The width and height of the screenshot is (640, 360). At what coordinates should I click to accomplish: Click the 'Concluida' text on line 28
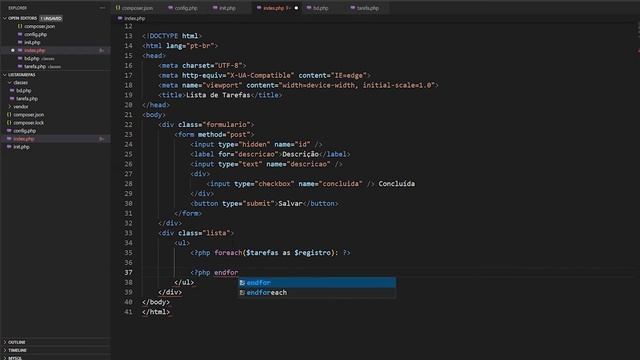click(x=396, y=184)
